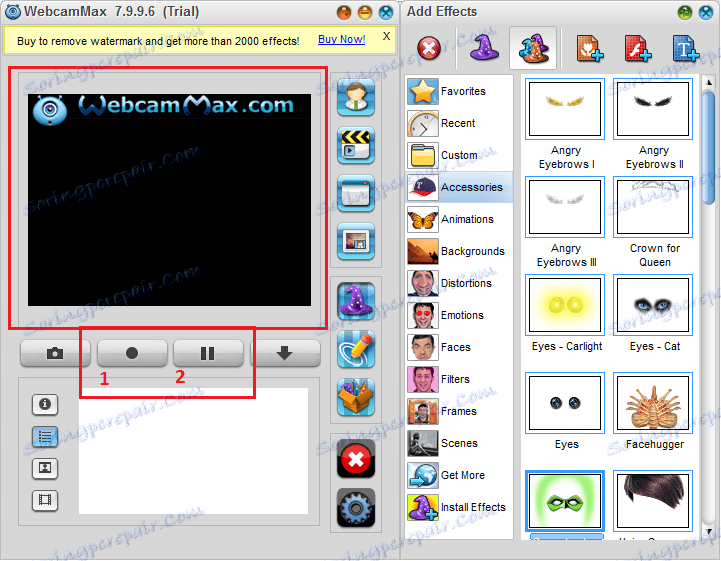Click the orange pin button on the WebcamMax title bar
The height and width of the screenshot is (561, 721).
[343, 12]
